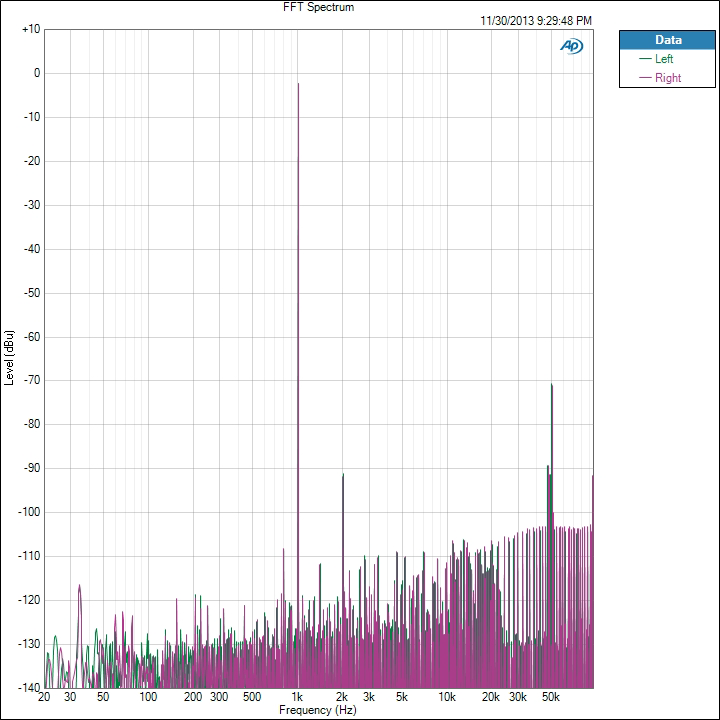The height and width of the screenshot is (720, 720).
Task: Click the top of the 1 kHz fundamental peak
Action: [x=298, y=85]
